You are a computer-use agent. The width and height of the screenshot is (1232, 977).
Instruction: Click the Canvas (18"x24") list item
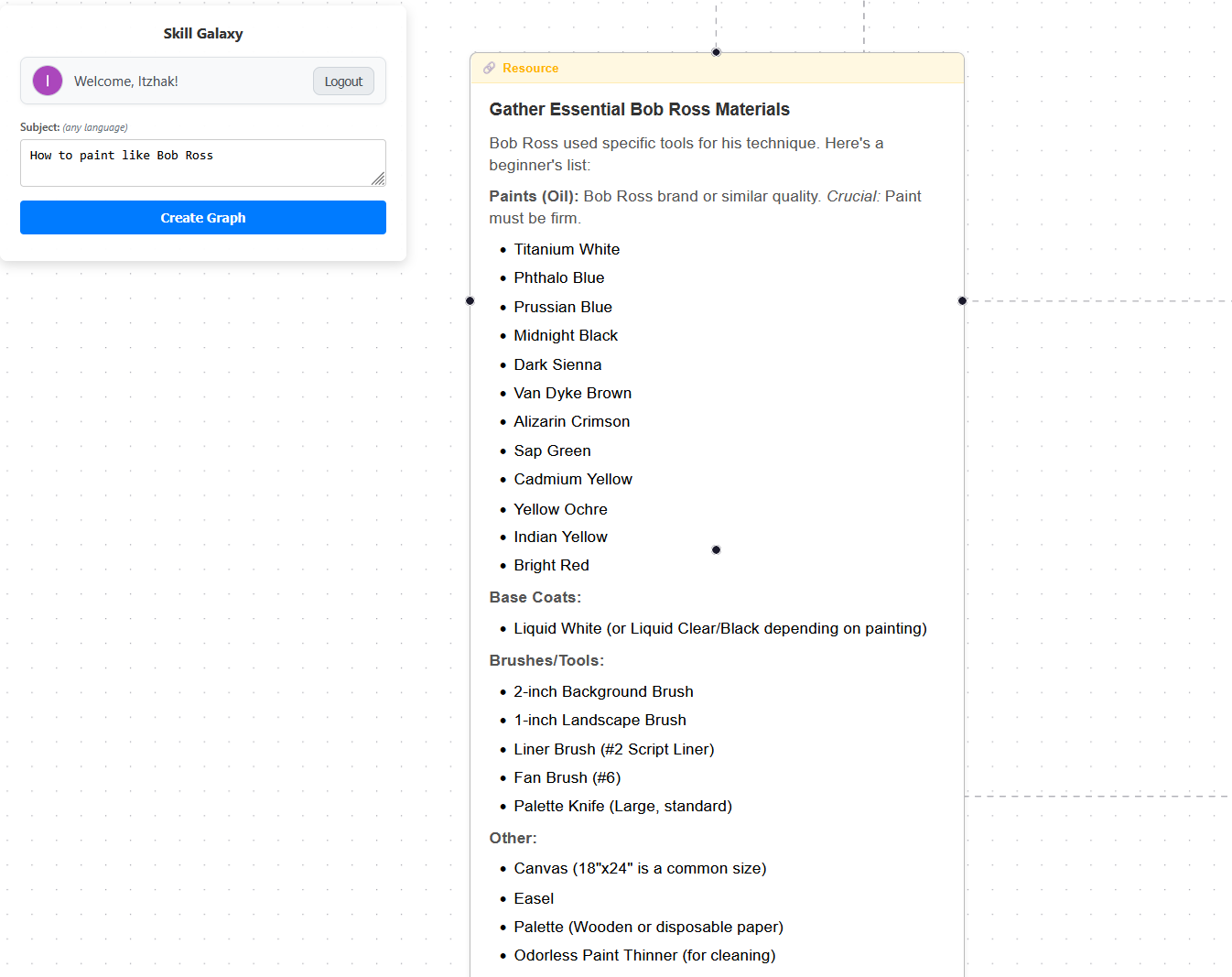pos(641,868)
